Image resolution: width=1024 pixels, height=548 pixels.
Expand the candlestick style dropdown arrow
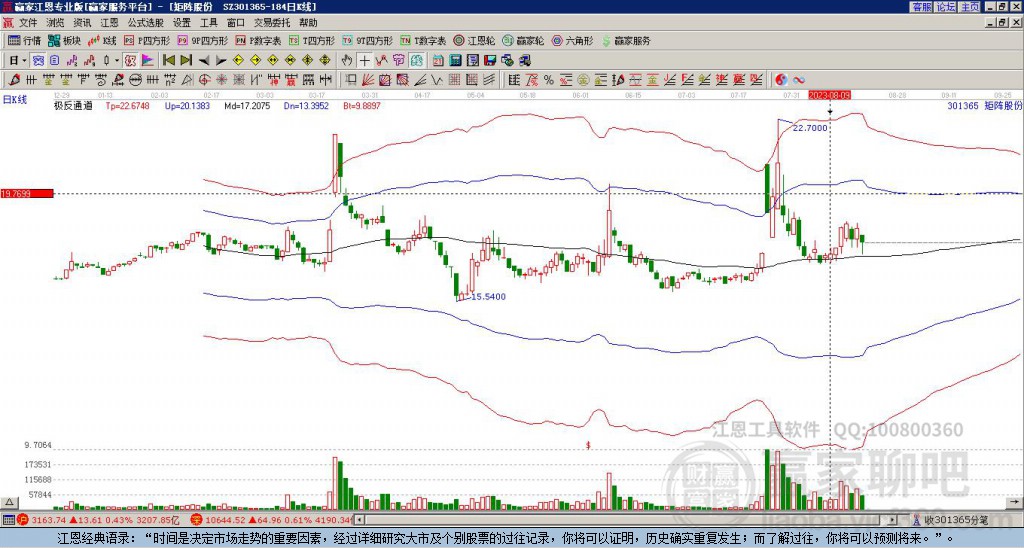coord(117,60)
